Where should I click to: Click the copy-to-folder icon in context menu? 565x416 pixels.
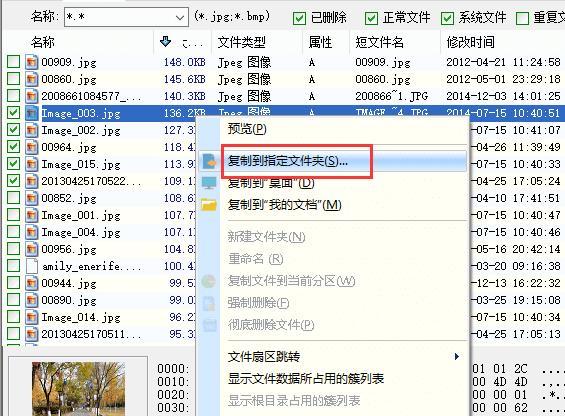tap(209, 161)
